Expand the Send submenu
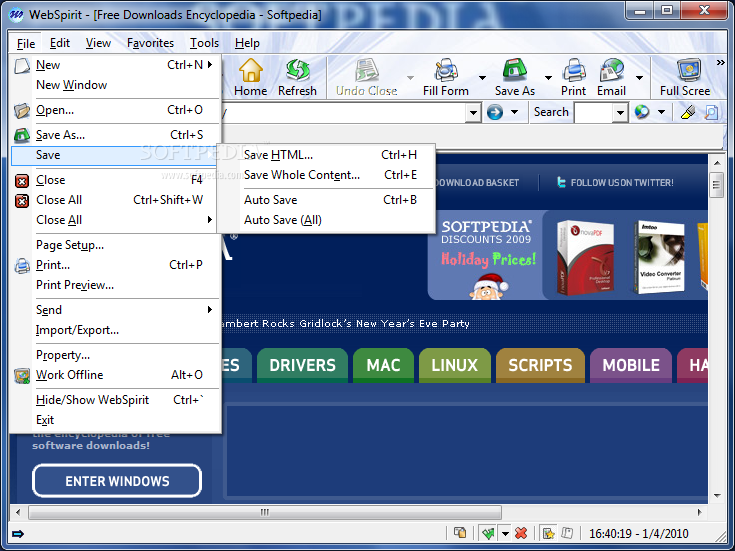735x551 pixels. [x=115, y=310]
